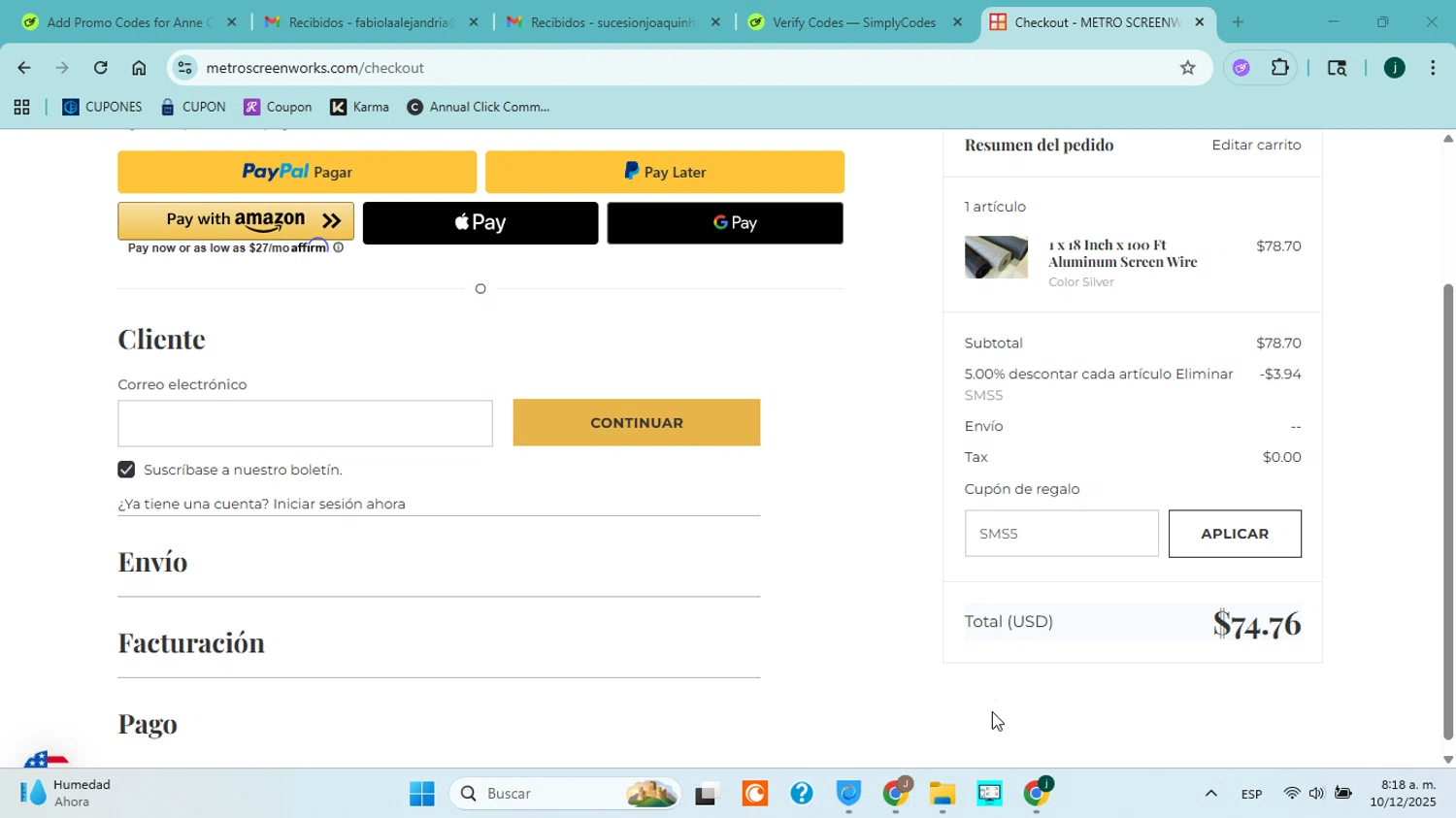Open the orange C taskbar app
1456x818 pixels.
754,794
